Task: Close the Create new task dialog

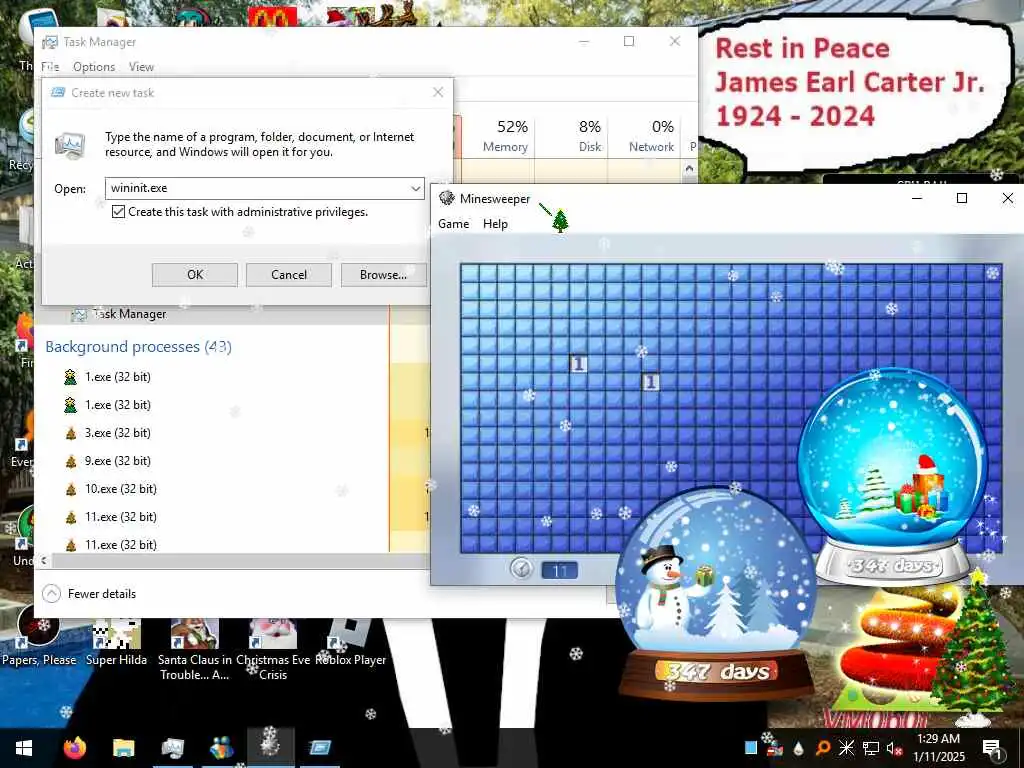Action: pyautogui.click(x=438, y=93)
